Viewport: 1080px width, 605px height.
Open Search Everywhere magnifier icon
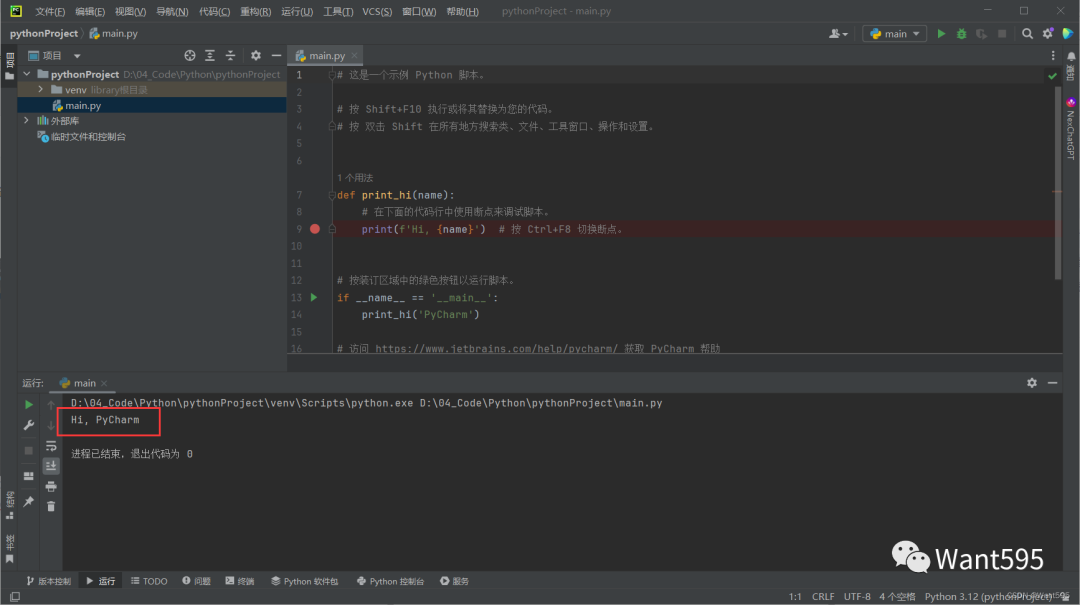click(x=1027, y=33)
